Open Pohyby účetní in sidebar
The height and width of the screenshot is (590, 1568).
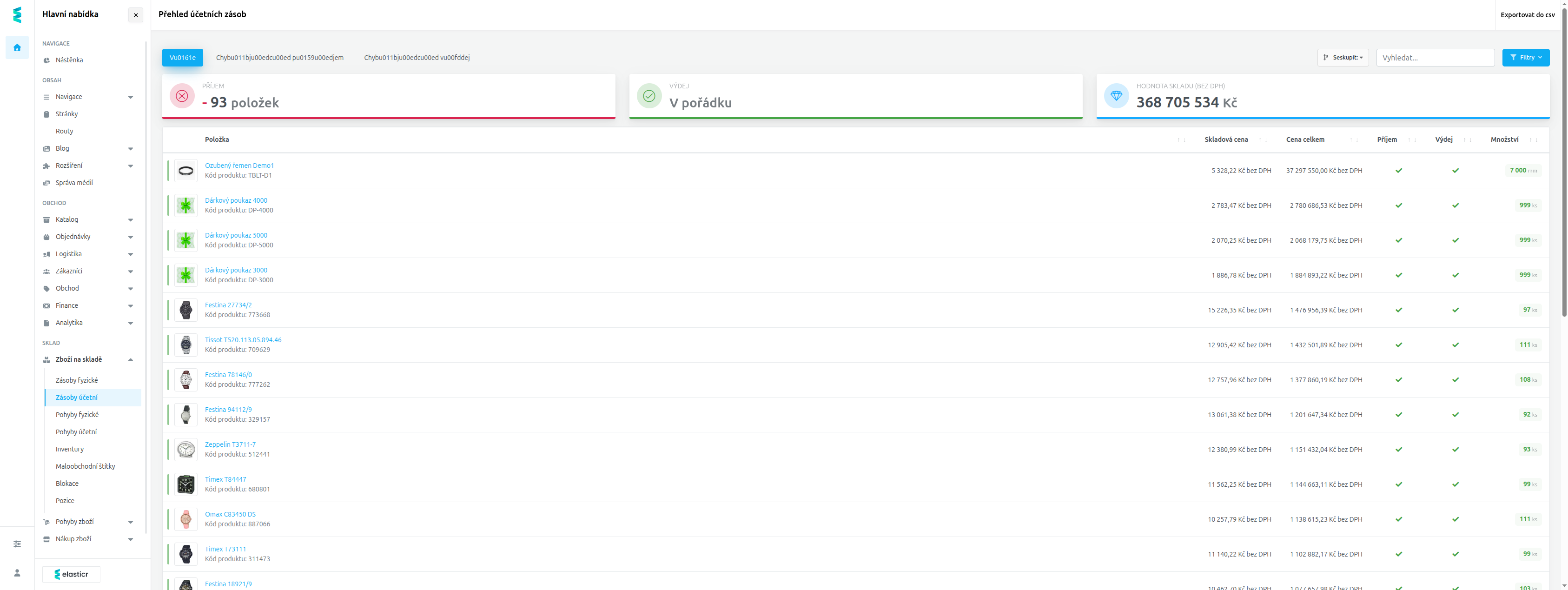click(x=76, y=432)
